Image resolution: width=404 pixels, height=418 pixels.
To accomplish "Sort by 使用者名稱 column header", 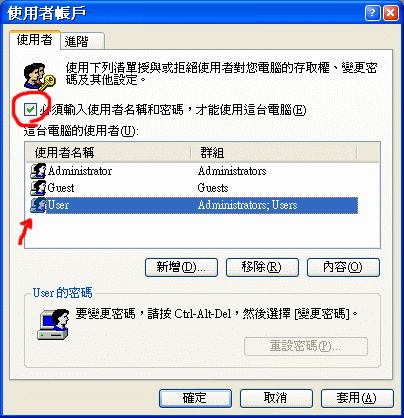I will [x=108, y=153].
